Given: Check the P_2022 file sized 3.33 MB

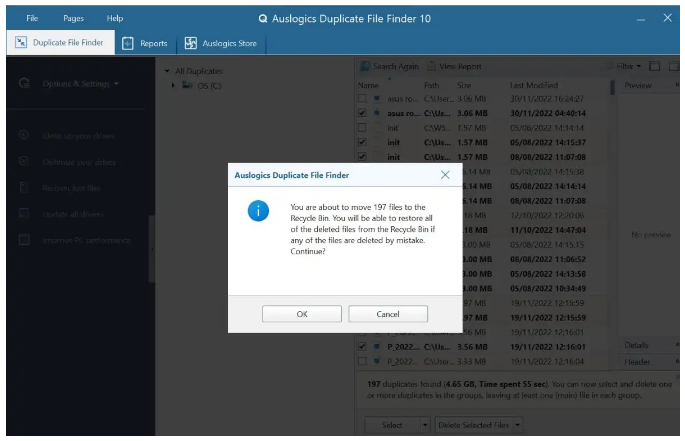Looking at the screenshot, I should (x=362, y=361).
